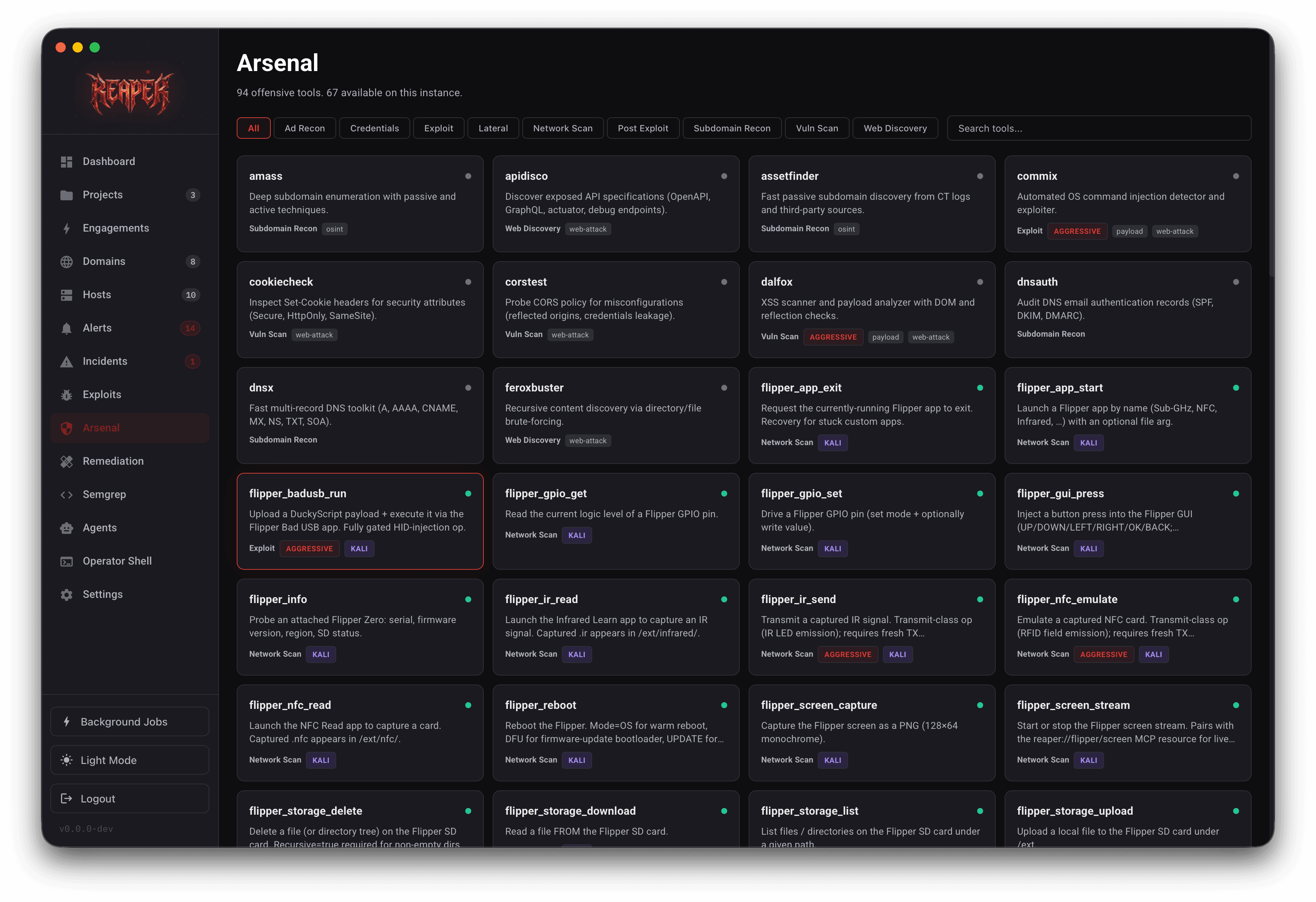Filter by Web Discovery

pyautogui.click(x=895, y=128)
